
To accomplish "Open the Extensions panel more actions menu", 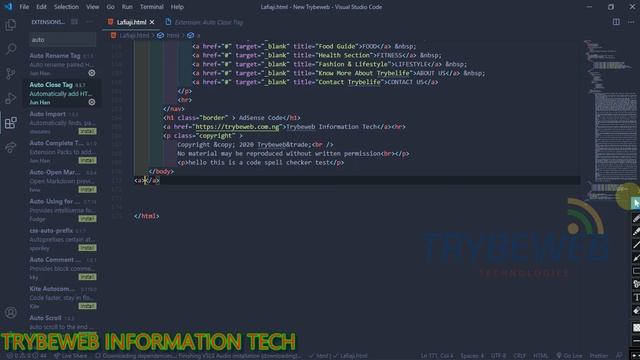I will [x=89, y=22].
